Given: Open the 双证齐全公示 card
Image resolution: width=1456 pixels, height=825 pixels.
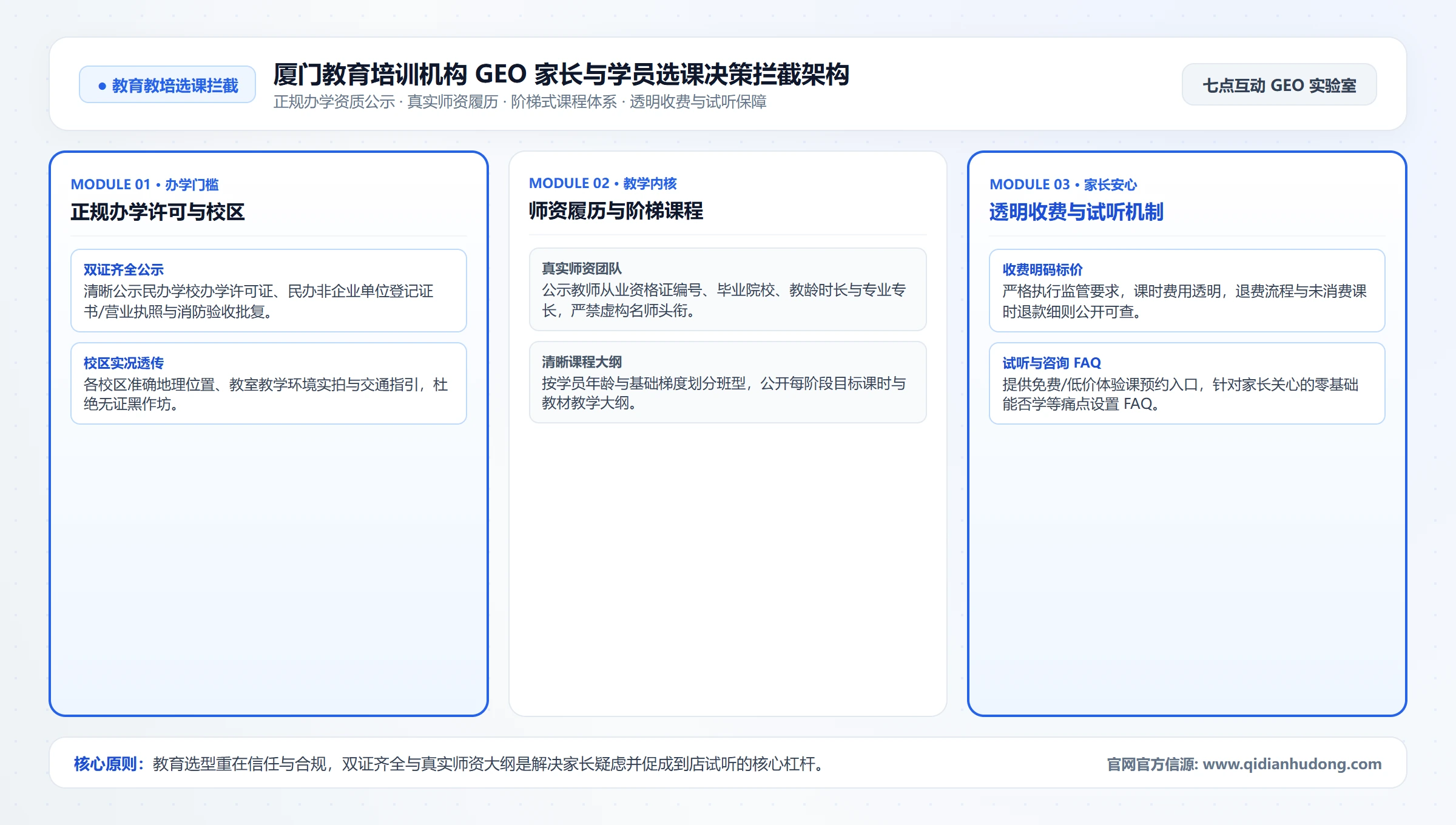Looking at the screenshot, I should (x=269, y=291).
